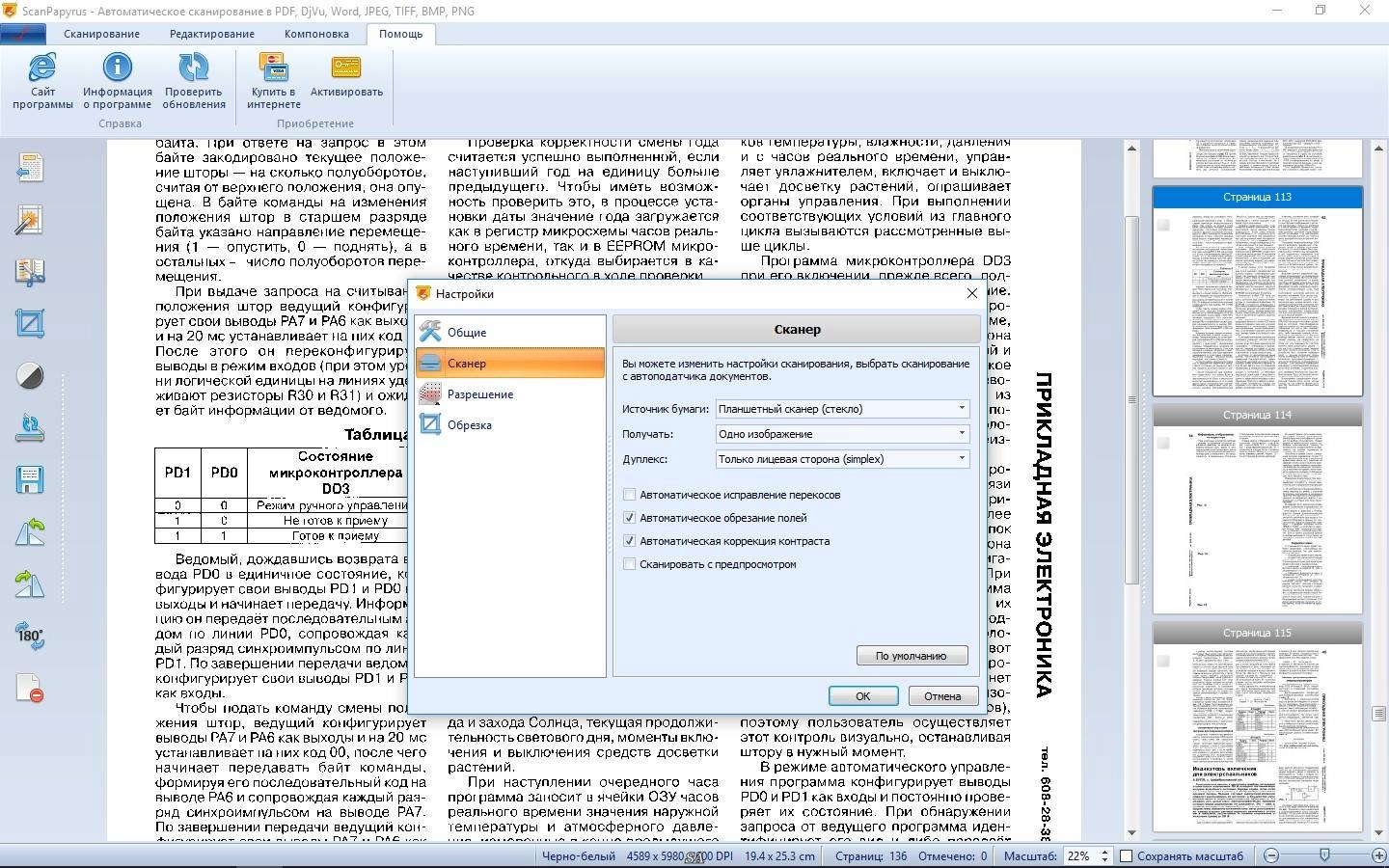1389x868 pixels.
Task: Click '19.4 x 25.3 cm' in status bar
Action: [x=779, y=855]
